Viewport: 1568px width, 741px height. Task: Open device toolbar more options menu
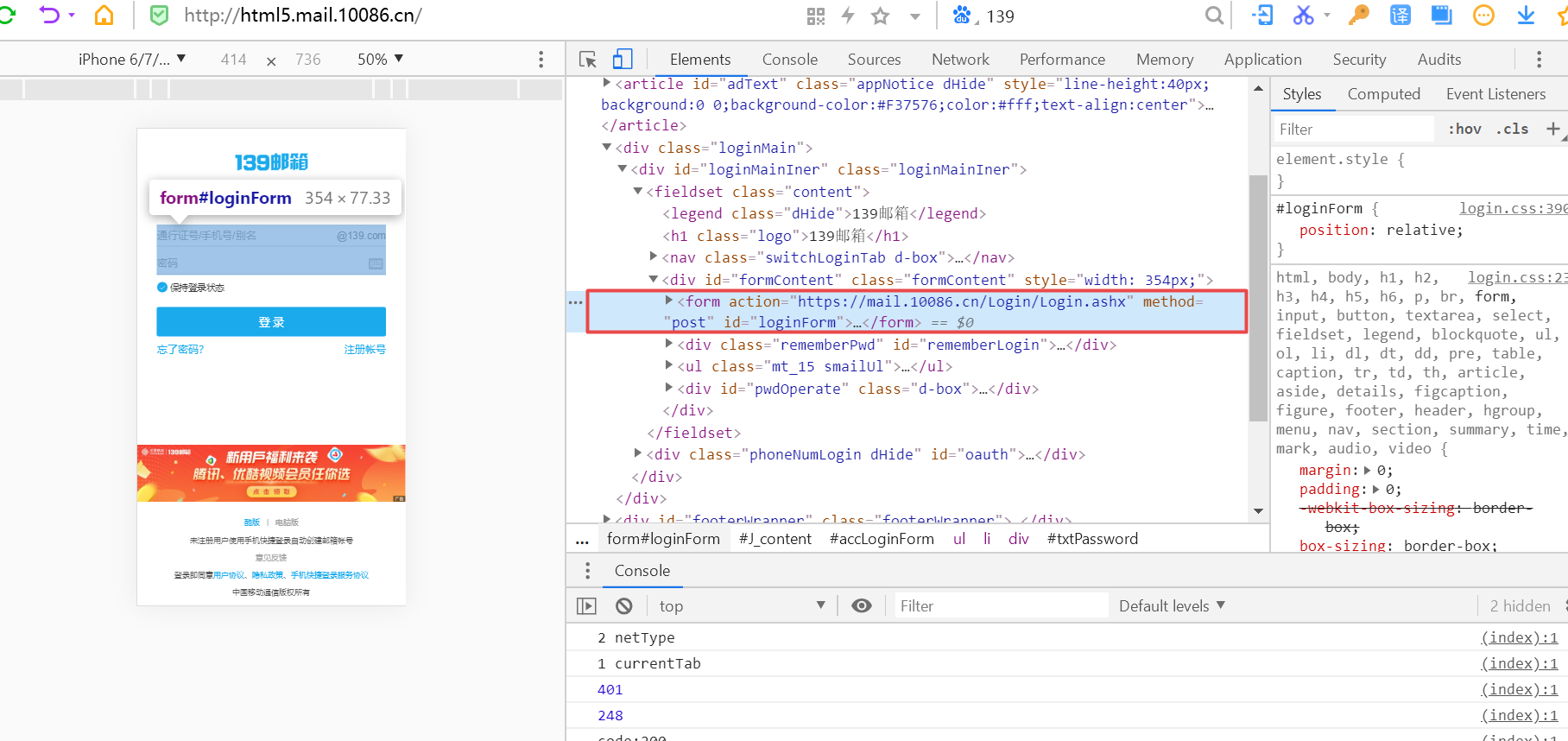pos(541,59)
